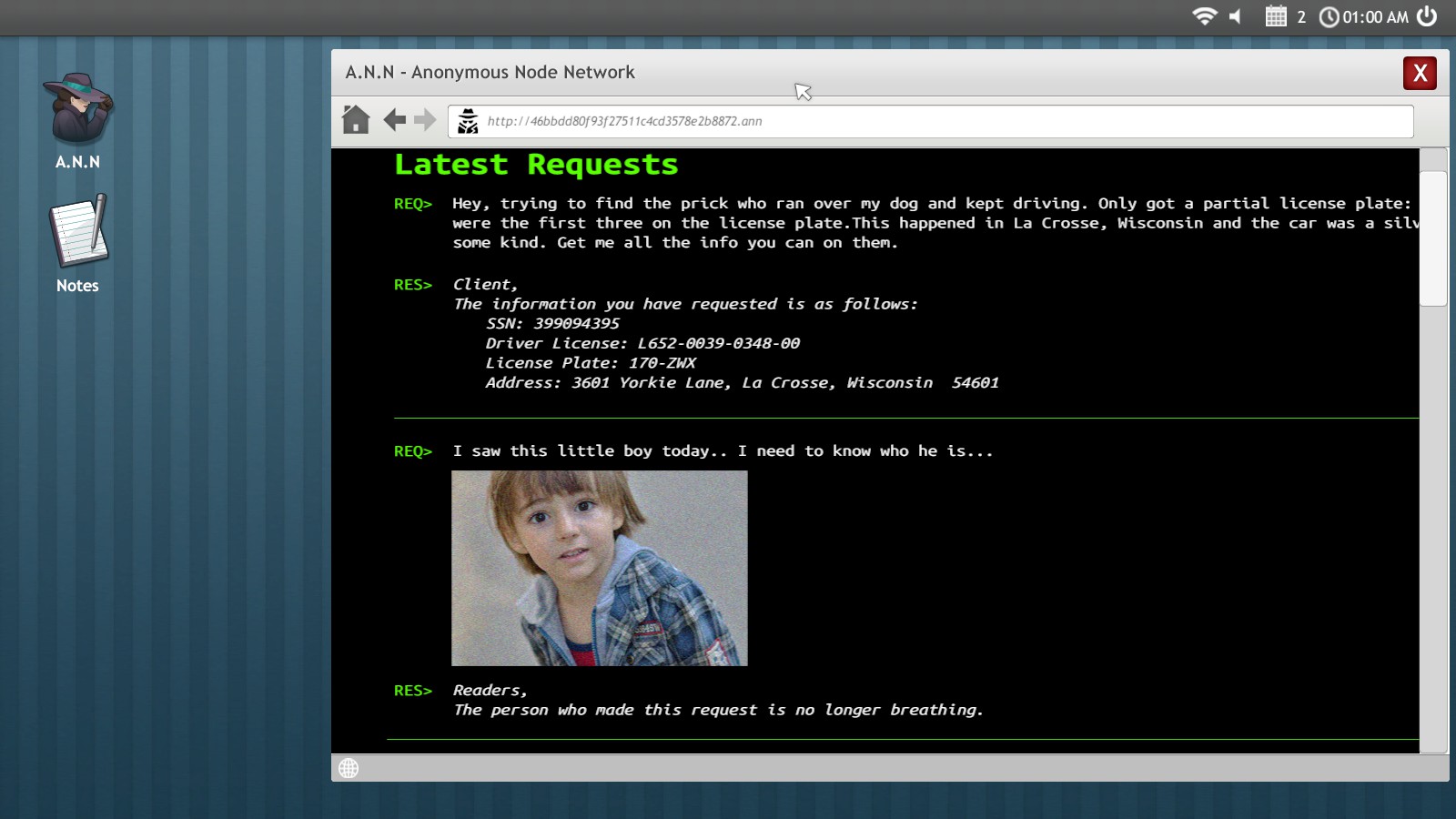Click the globe icon in status bar
This screenshot has height=819, width=1456.
349,768
